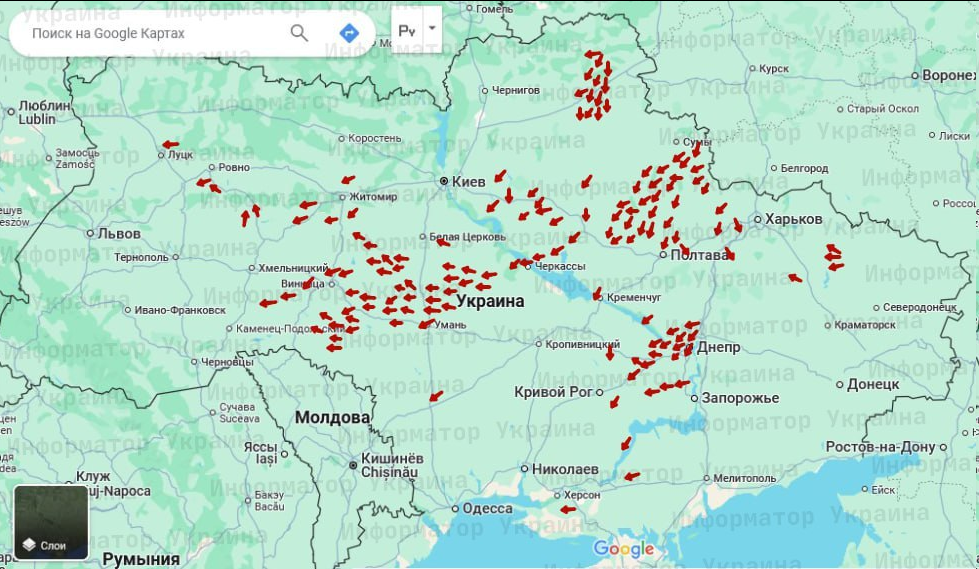Click the Кривой Рог city label
The width and height of the screenshot is (979, 569).
[553, 392]
